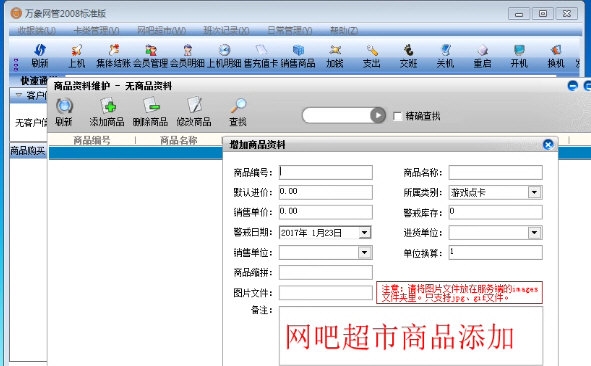591x366 pixels.
Task: Open the 进货单位 dropdown
Action: coord(534,233)
